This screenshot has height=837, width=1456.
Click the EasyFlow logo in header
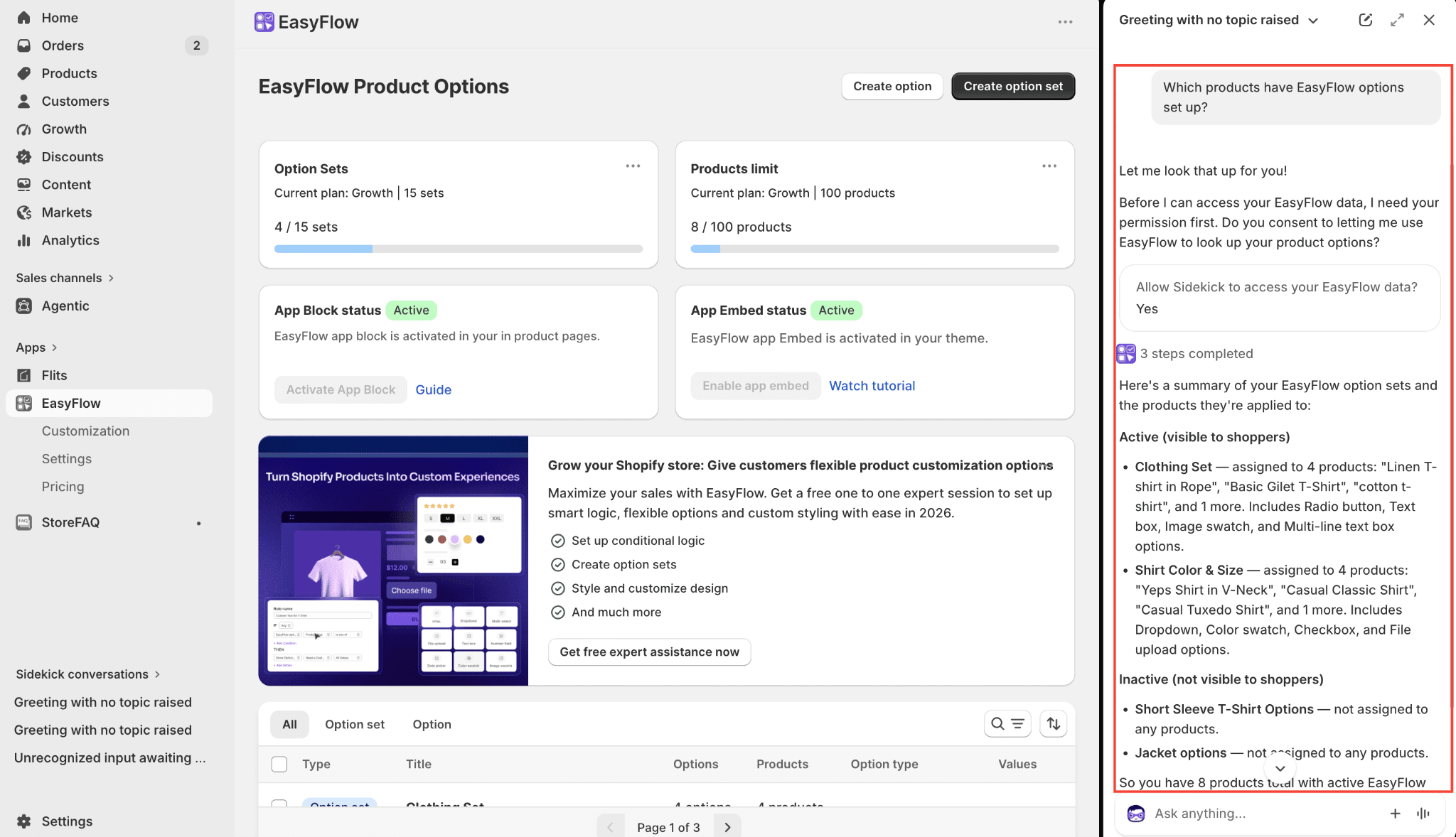point(264,22)
